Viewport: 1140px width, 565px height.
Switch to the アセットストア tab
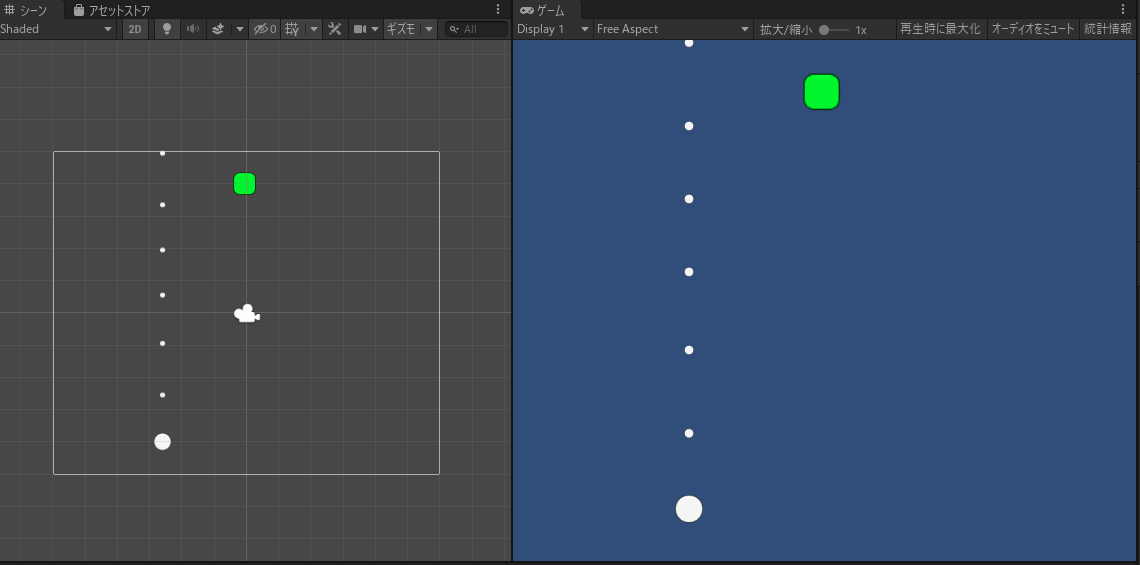click(112, 10)
